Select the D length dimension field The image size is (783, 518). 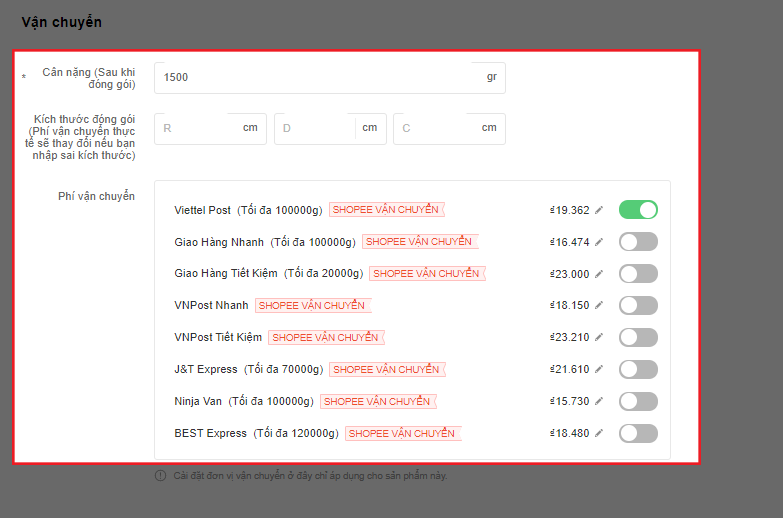pyautogui.click(x=330, y=128)
